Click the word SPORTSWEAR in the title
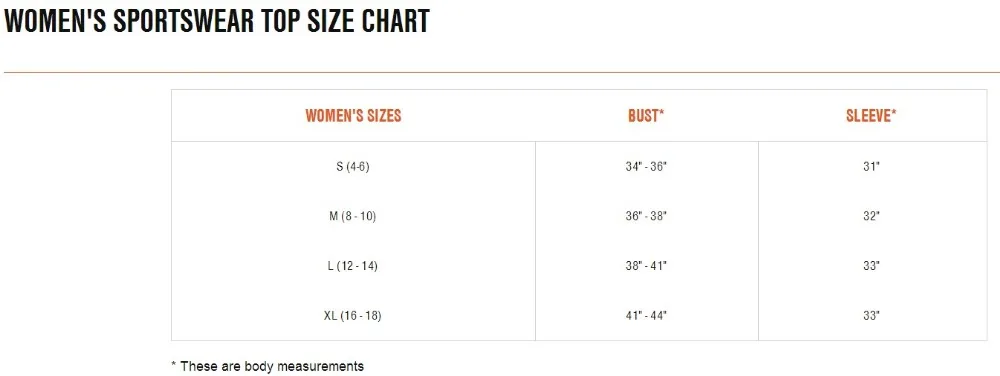 [x=185, y=21]
